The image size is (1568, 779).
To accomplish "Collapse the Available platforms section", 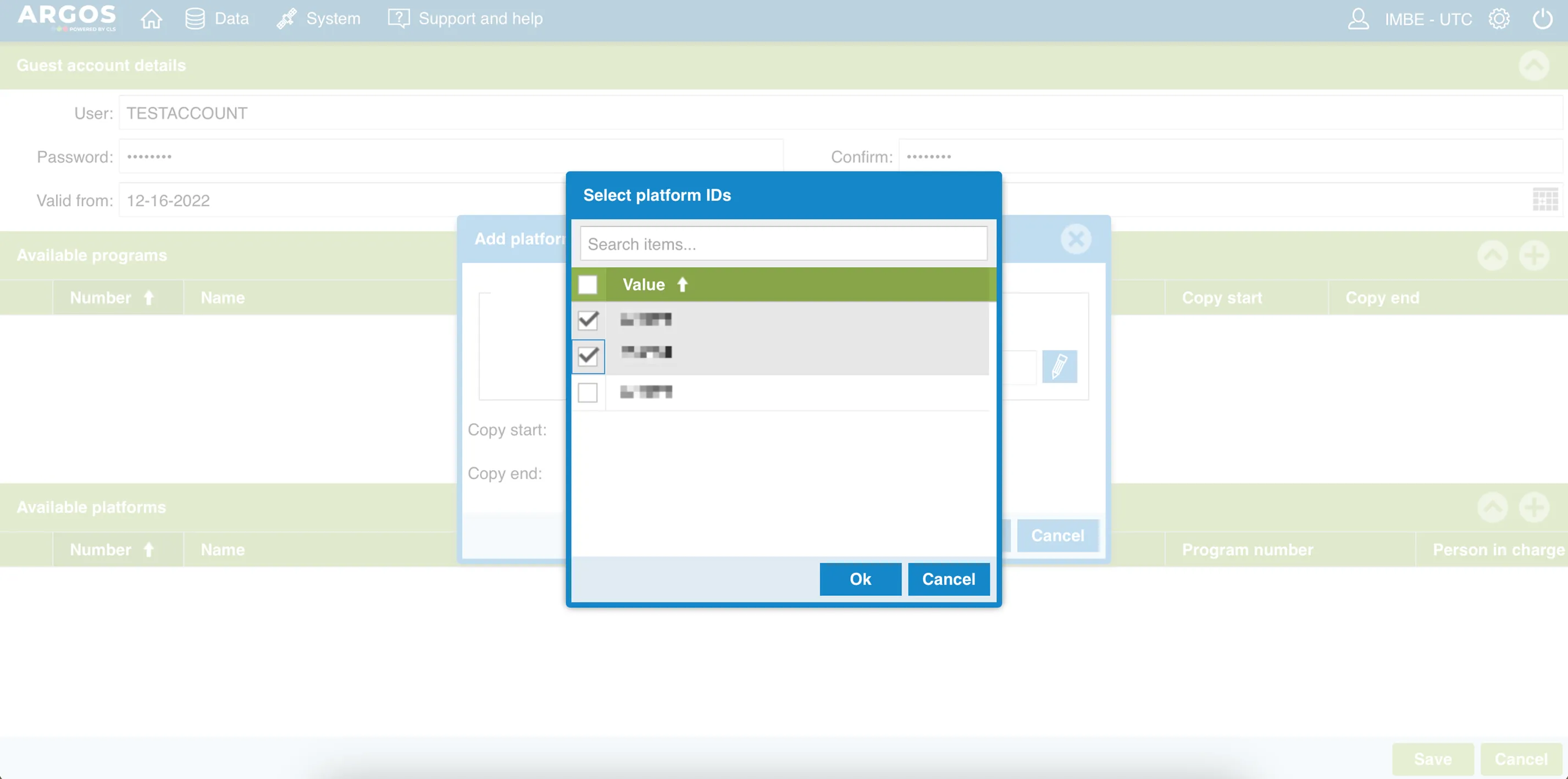I will click(1492, 507).
